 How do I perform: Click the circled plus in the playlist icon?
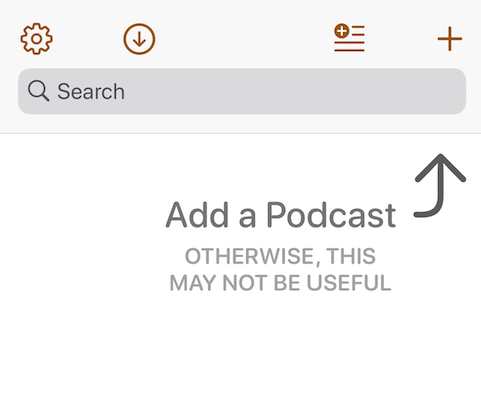(x=342, y=31)
